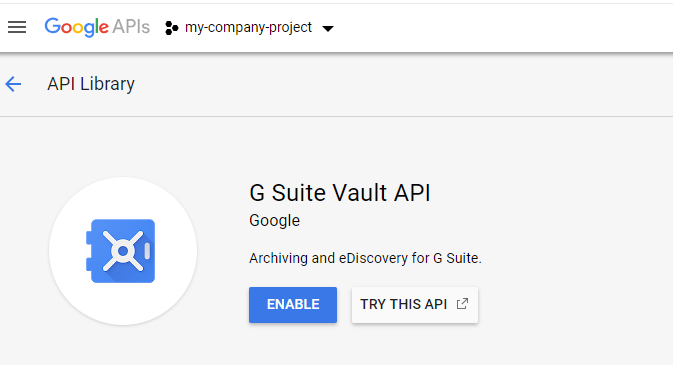
Task: Click the colorful Google wordmark logo
Action: point(76,27)
